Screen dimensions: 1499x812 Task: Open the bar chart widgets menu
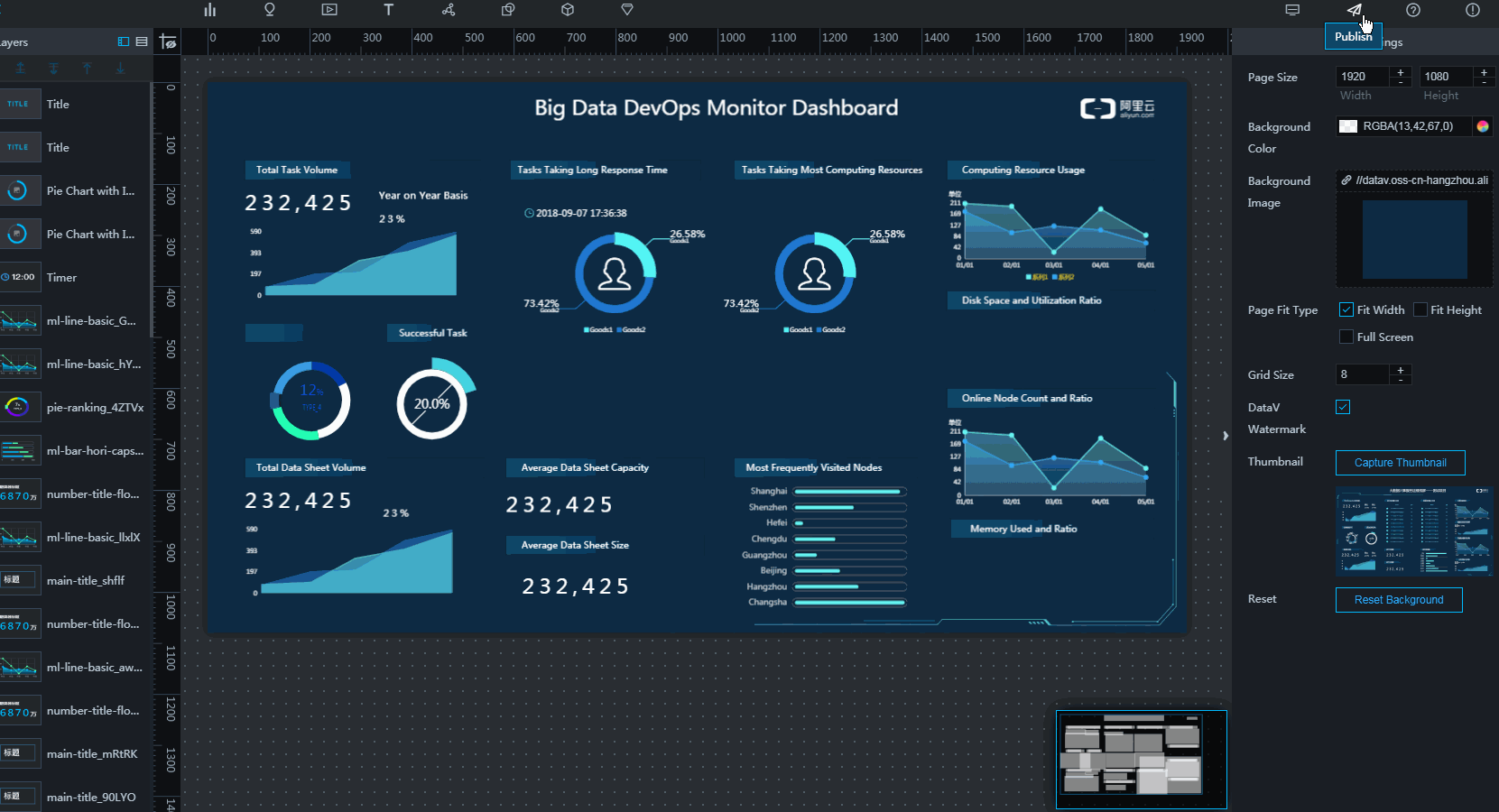pyautogui.click(x=210, y=10)
